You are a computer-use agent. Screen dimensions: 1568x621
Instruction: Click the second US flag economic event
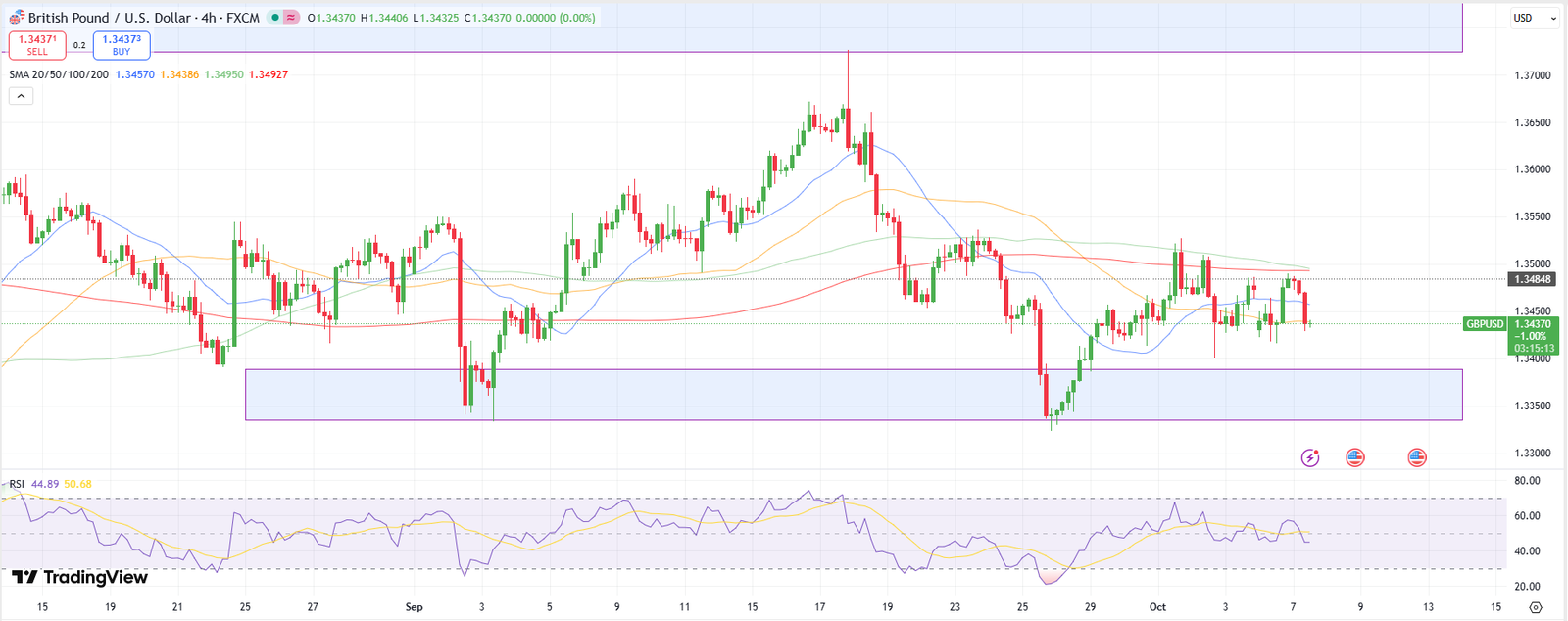[x=1417, y=457]
